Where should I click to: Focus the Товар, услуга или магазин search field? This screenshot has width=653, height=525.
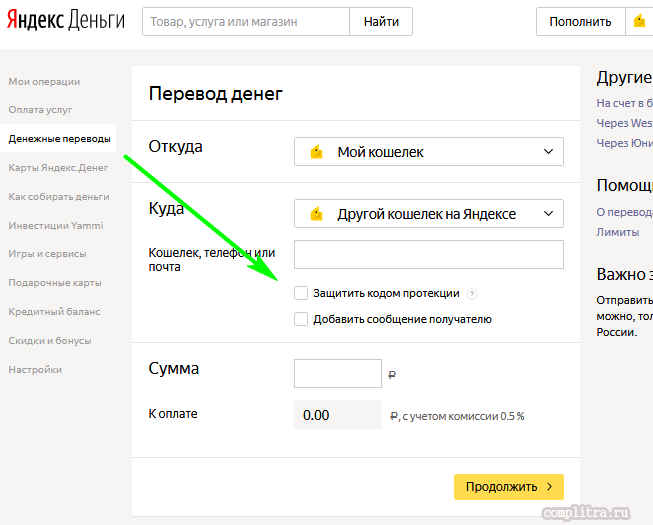246,21
